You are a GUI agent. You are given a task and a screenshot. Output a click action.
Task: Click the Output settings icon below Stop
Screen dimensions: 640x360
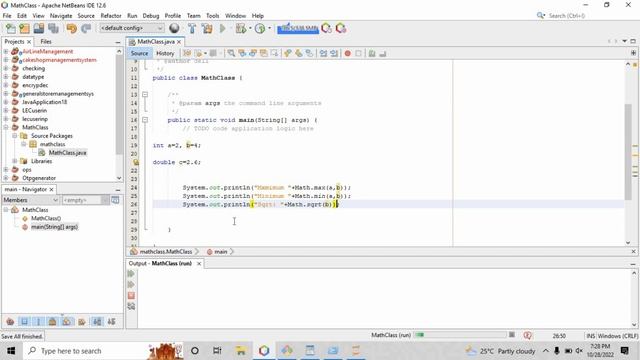click(131, 306)
